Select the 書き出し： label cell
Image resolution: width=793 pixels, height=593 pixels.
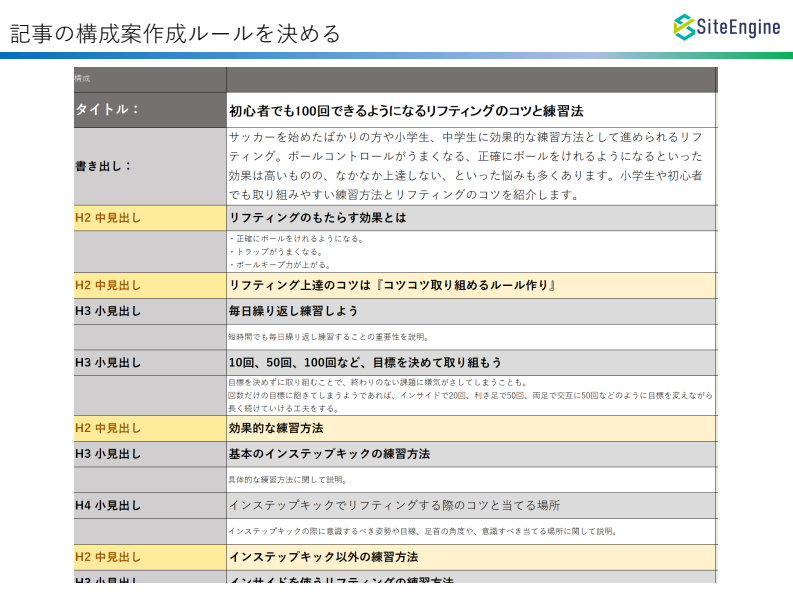[150, 166]
